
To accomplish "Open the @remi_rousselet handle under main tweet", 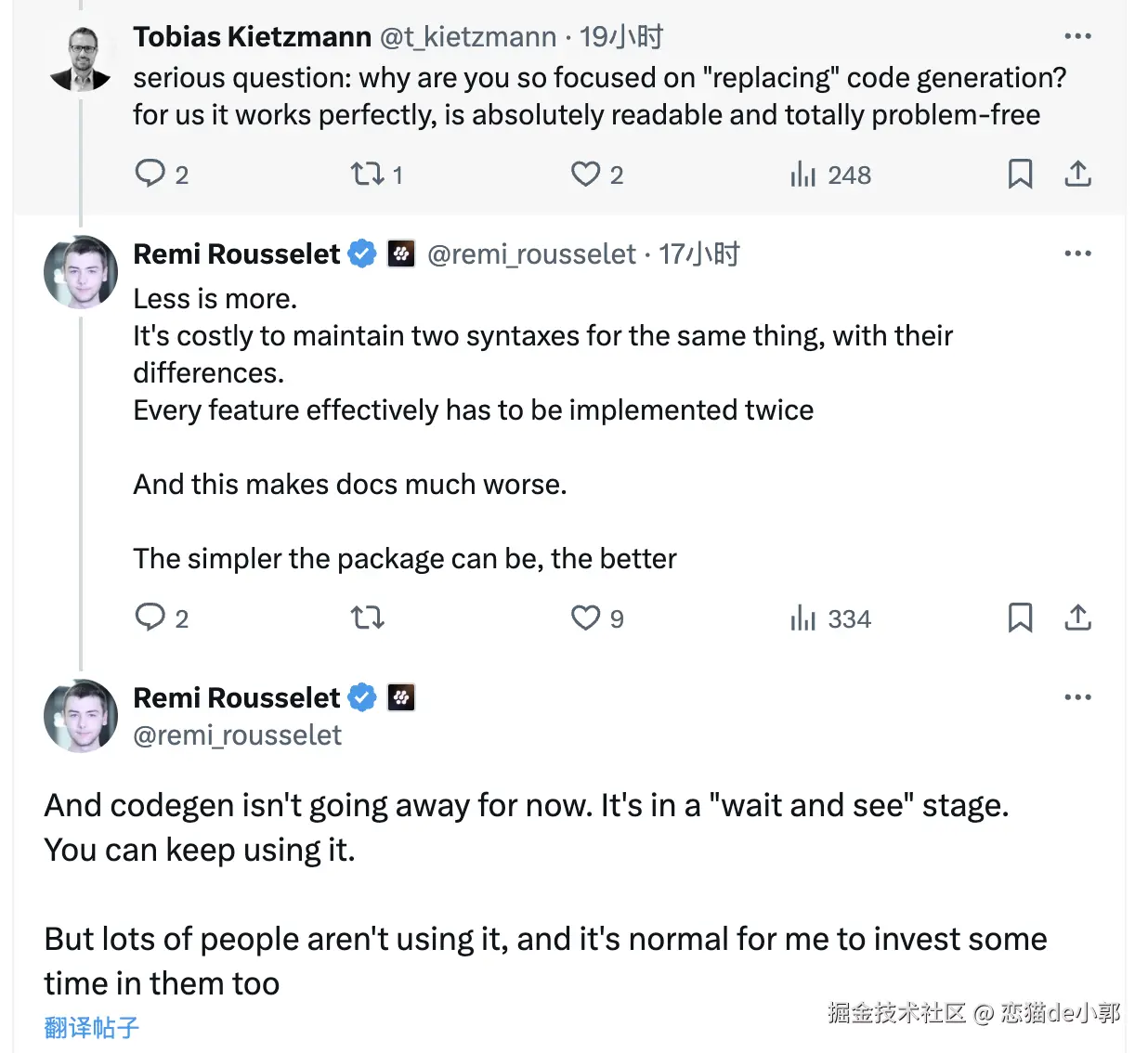I will [x=237, y=735].
